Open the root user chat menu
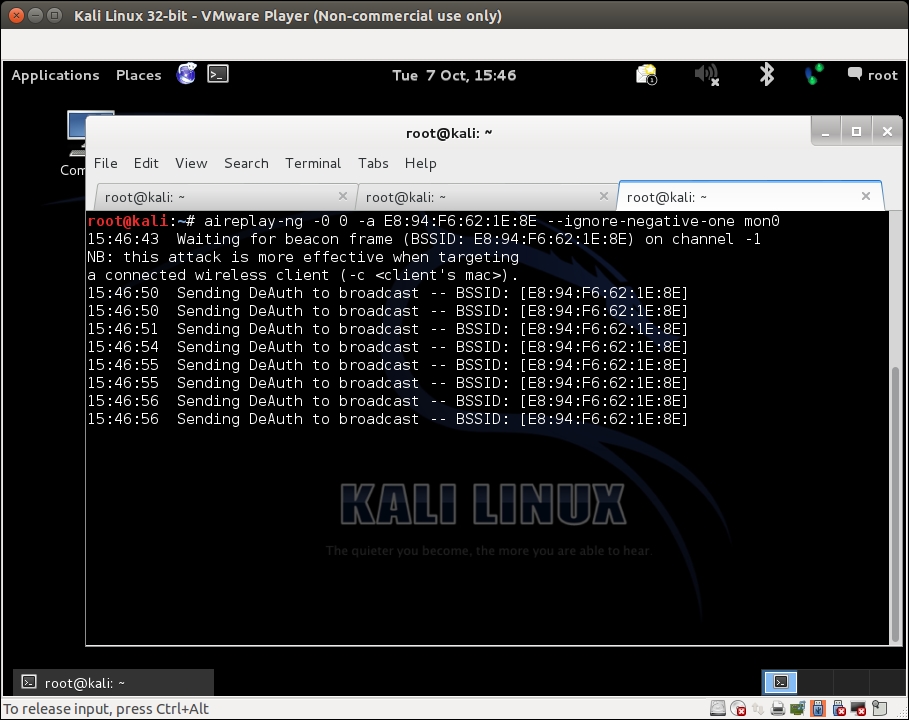The width and height of the screenshot is (909, 720). (872, 75)
